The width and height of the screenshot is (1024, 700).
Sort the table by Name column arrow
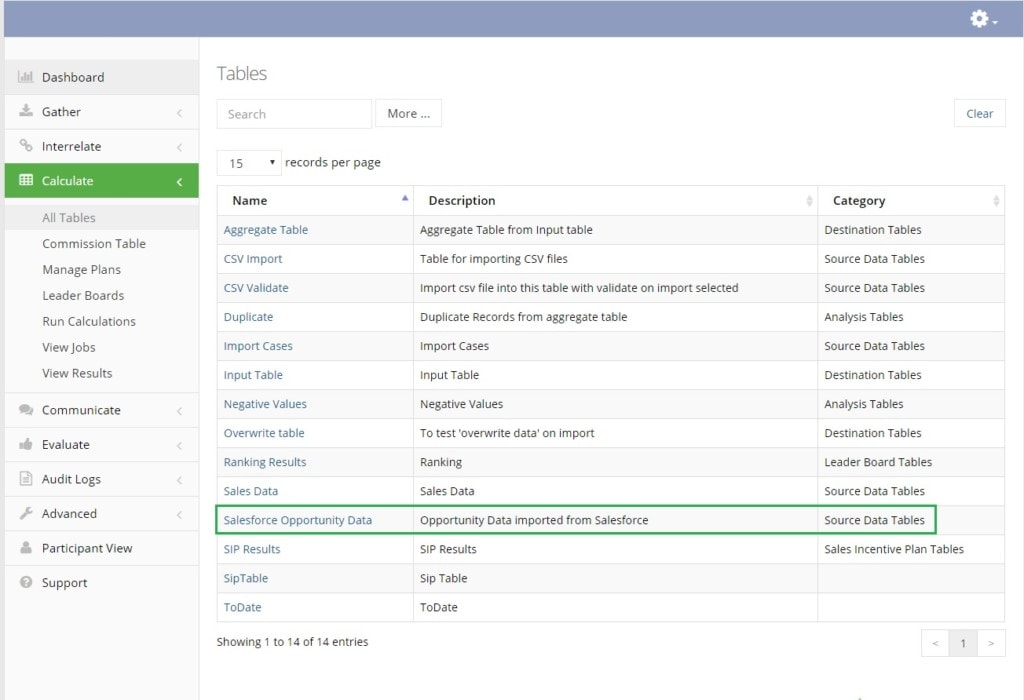(x=405, y=198)
